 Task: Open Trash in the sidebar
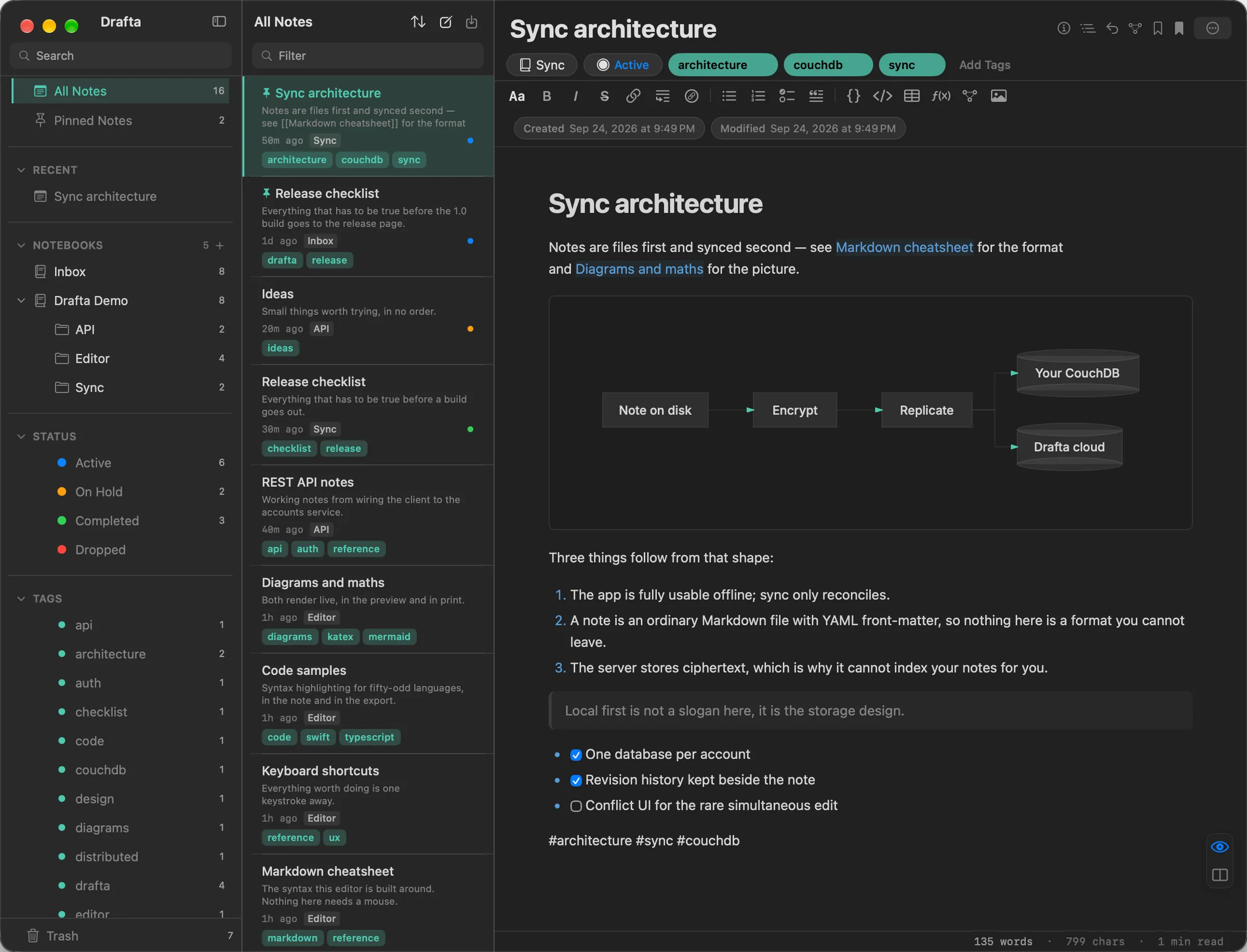coord(120,935)
